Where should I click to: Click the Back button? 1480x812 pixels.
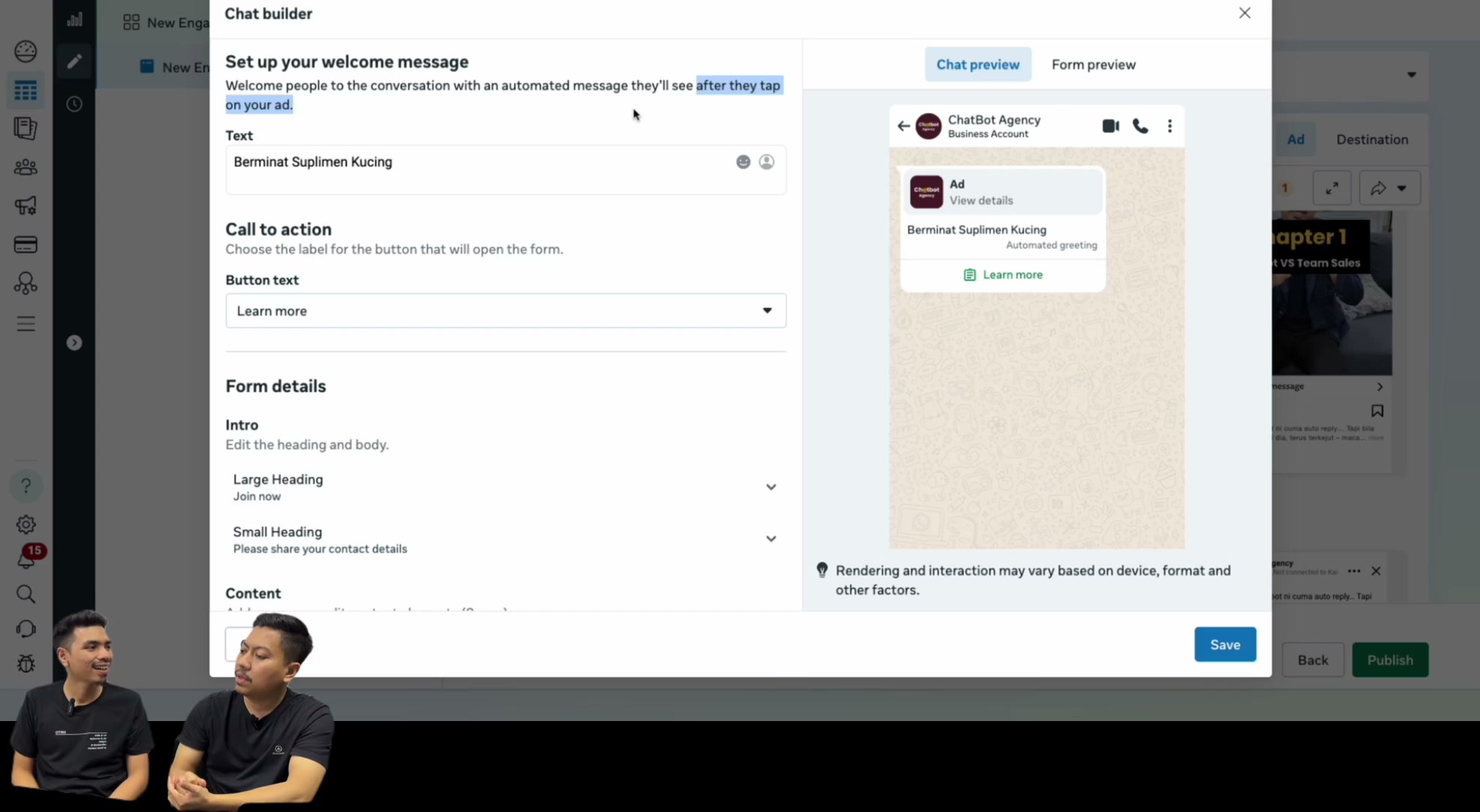pos(1312,659)
